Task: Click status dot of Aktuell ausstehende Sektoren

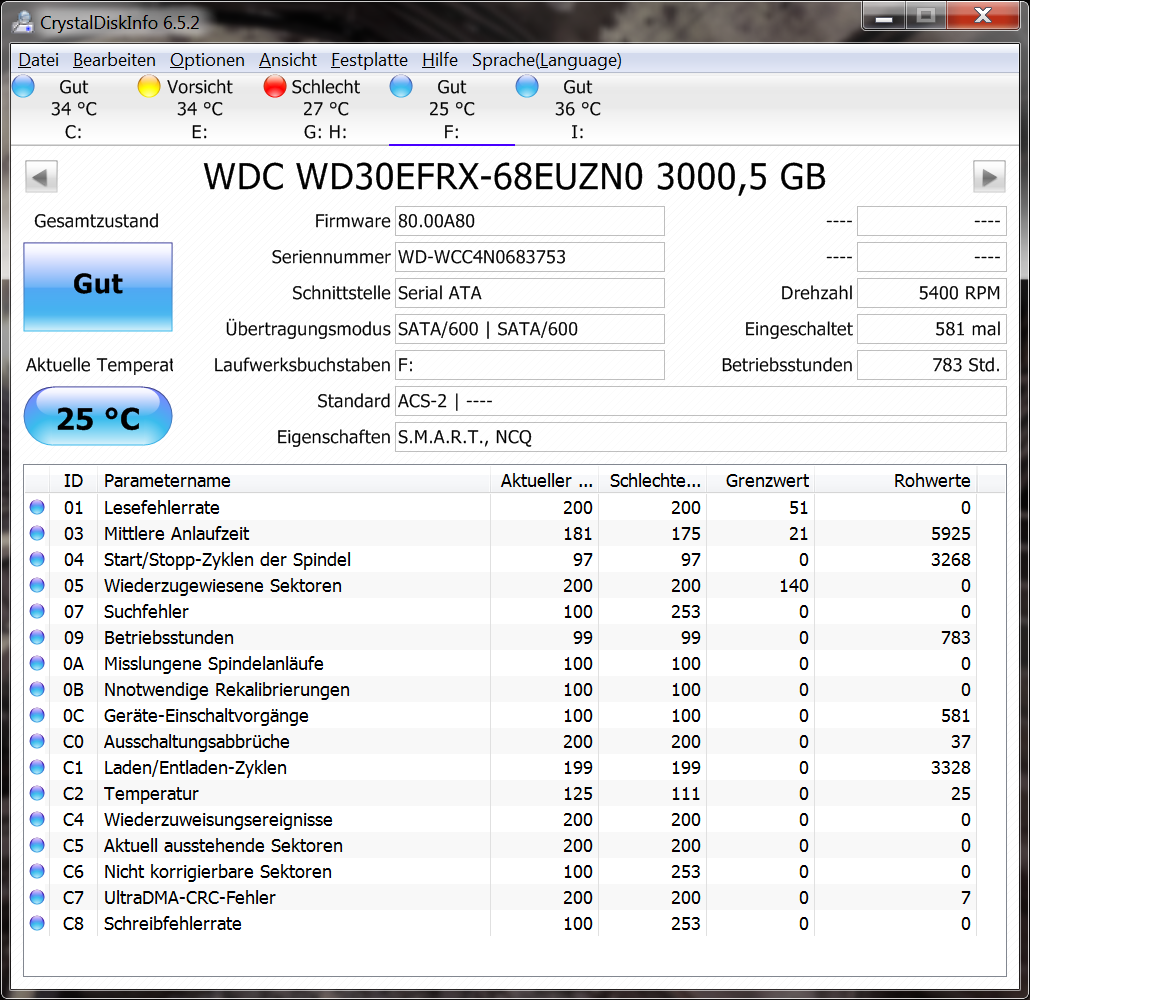Action: [x=37, y=845]
